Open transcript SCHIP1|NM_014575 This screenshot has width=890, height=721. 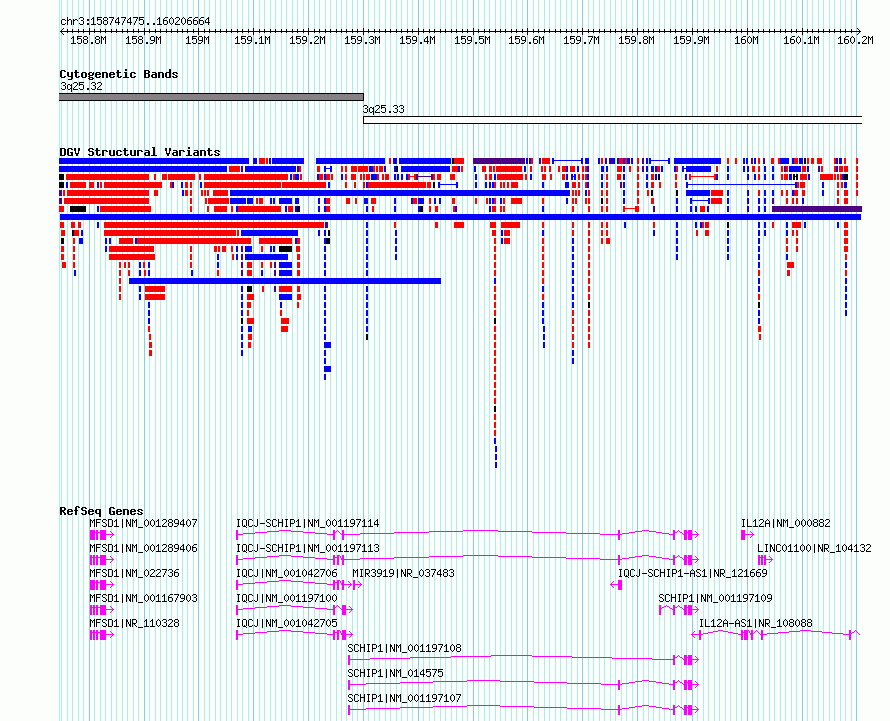396,673
